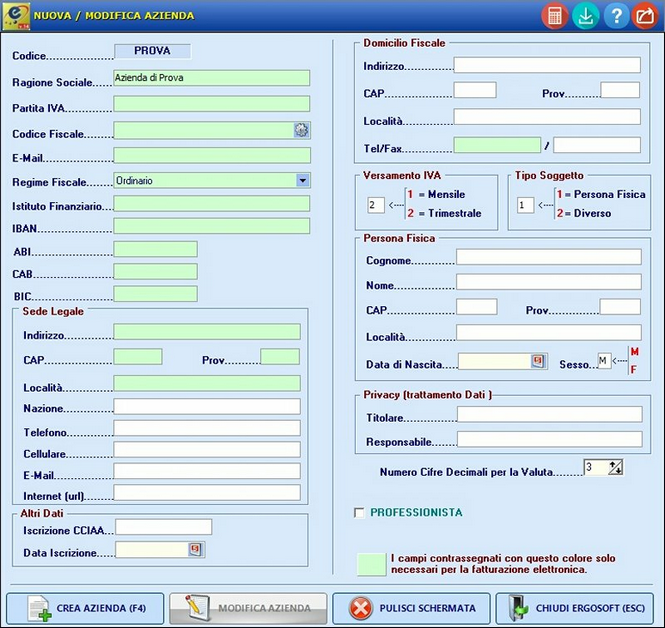Click PULISCI SCHERMATA button
665x628 pixels.
[x=411, y=608]
